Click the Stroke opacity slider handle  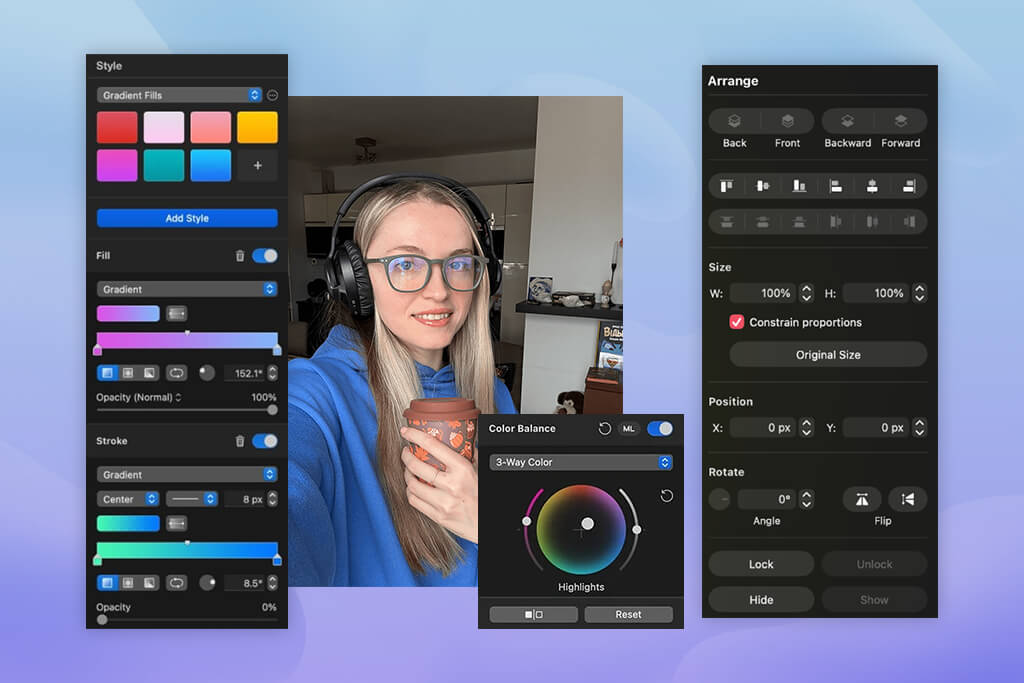tap(102, 620)
